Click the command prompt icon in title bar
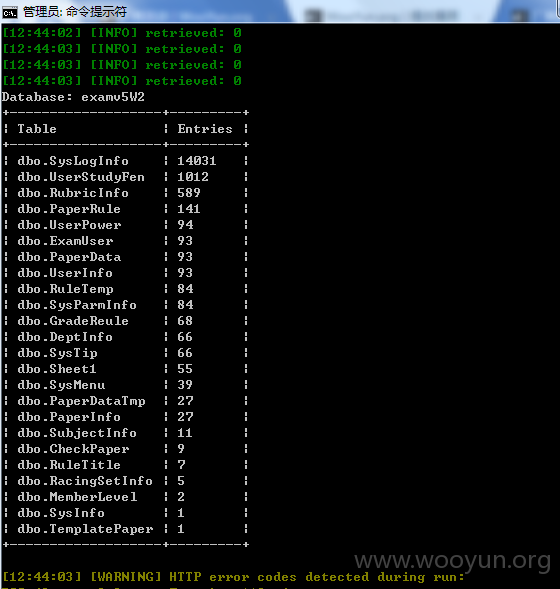The image size is (560, 589). coord(9,13)
